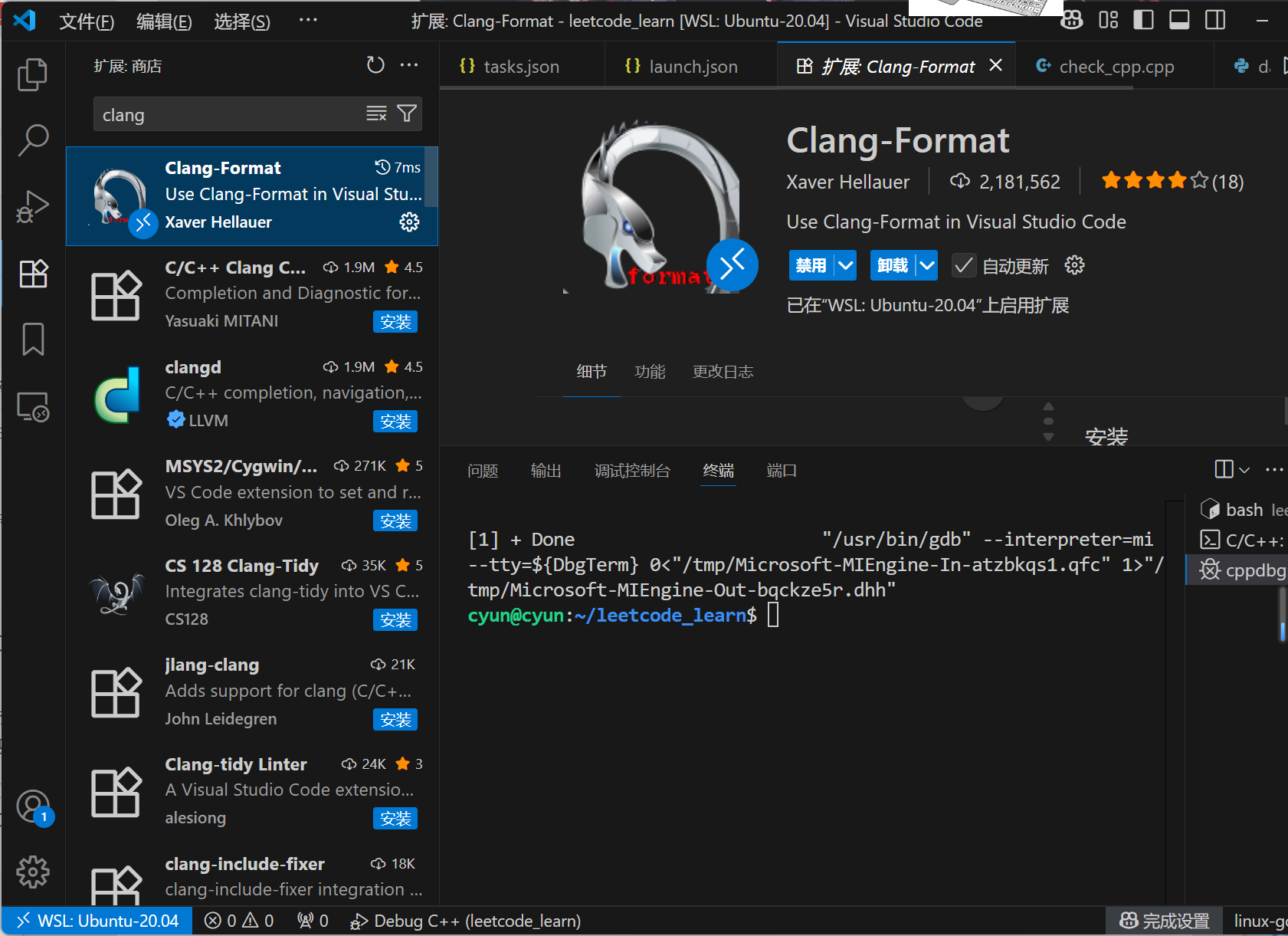Viewport: 1288px width, 936px height.
Task: Open the 功能 features tab
Action: (x=650, y=372)
